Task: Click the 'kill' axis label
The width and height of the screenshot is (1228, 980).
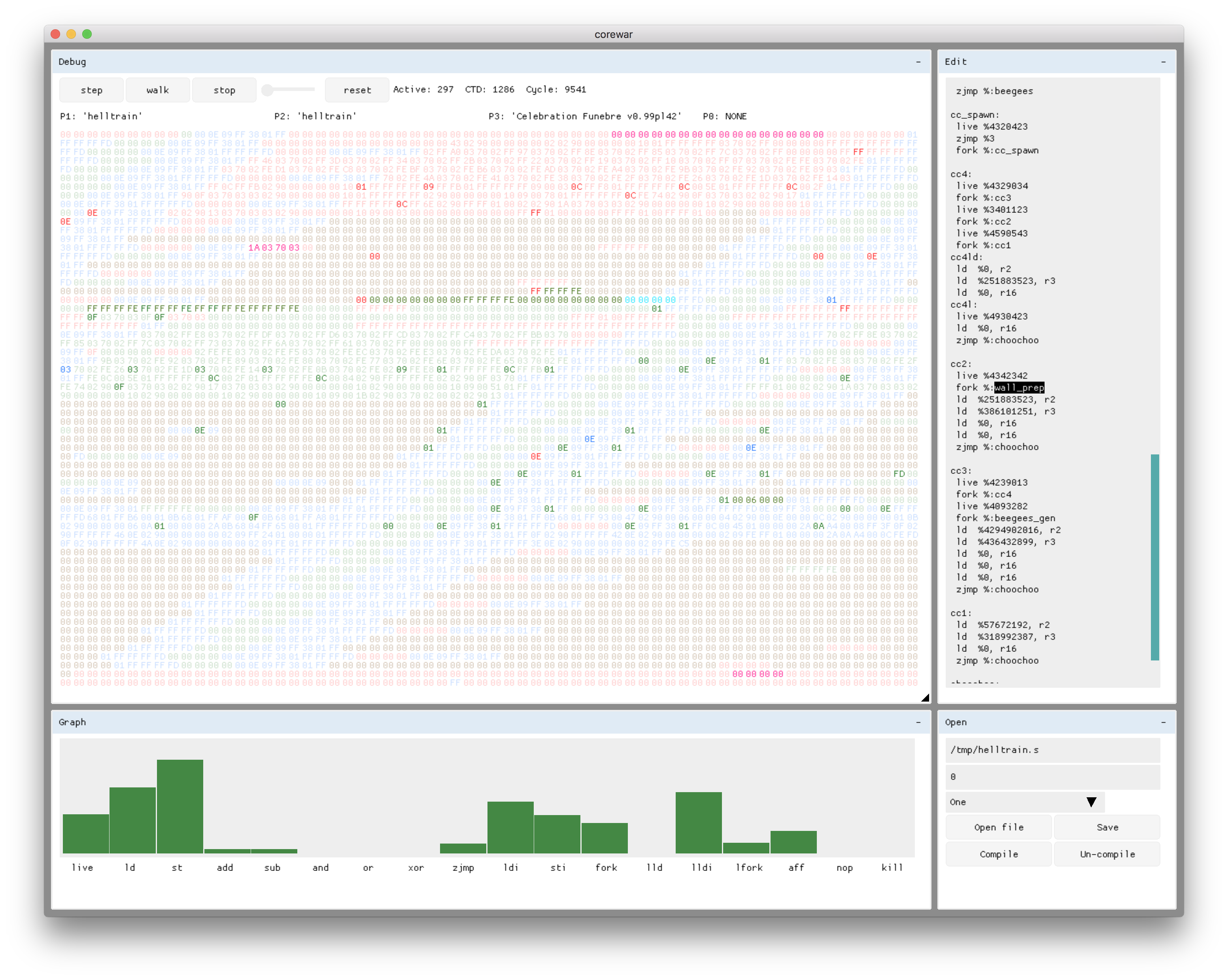Action: point(892,867)
